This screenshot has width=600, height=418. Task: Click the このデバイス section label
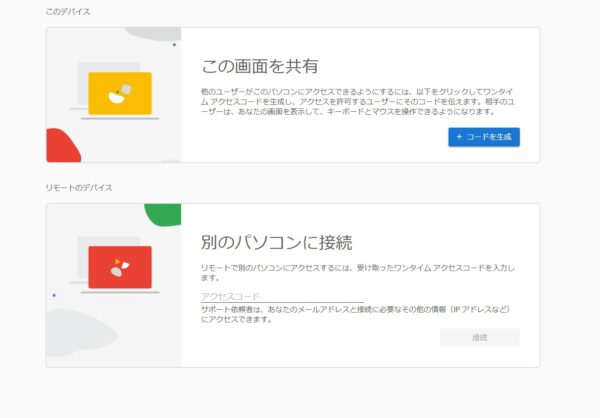pyautogui.click(x=65, y=11)
